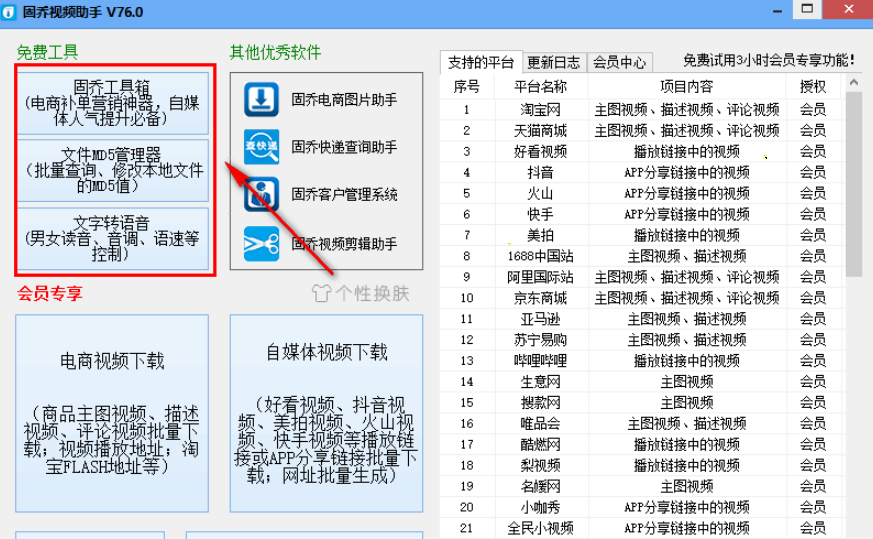873x539 pixels.
Task: Click the 授权 column header
Action: click(813, 86)
